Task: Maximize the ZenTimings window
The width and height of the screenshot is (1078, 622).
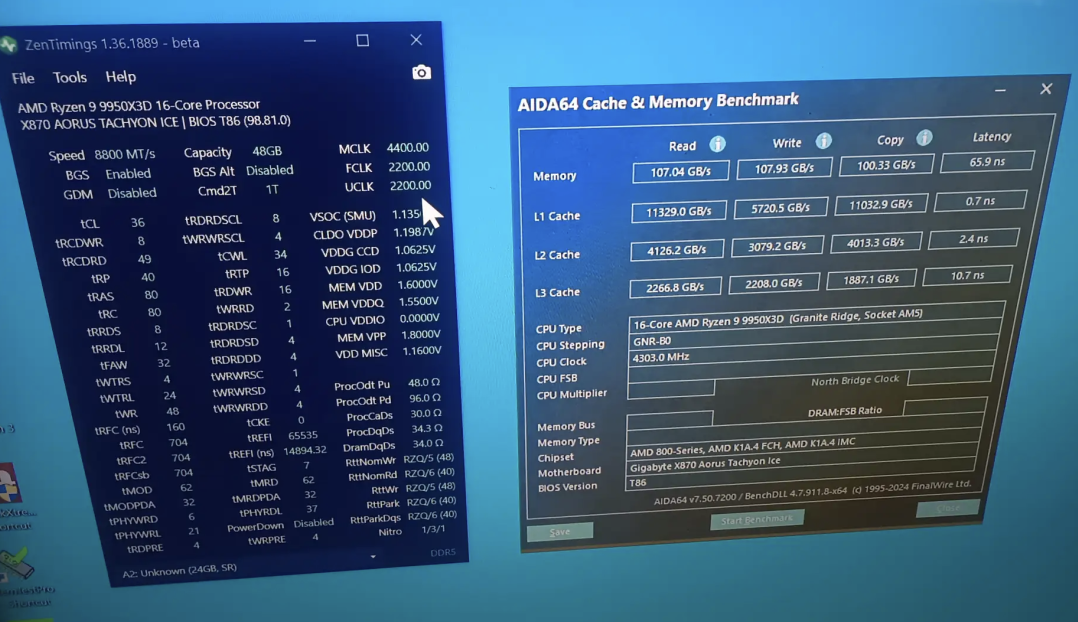Action: click(362, 41)
